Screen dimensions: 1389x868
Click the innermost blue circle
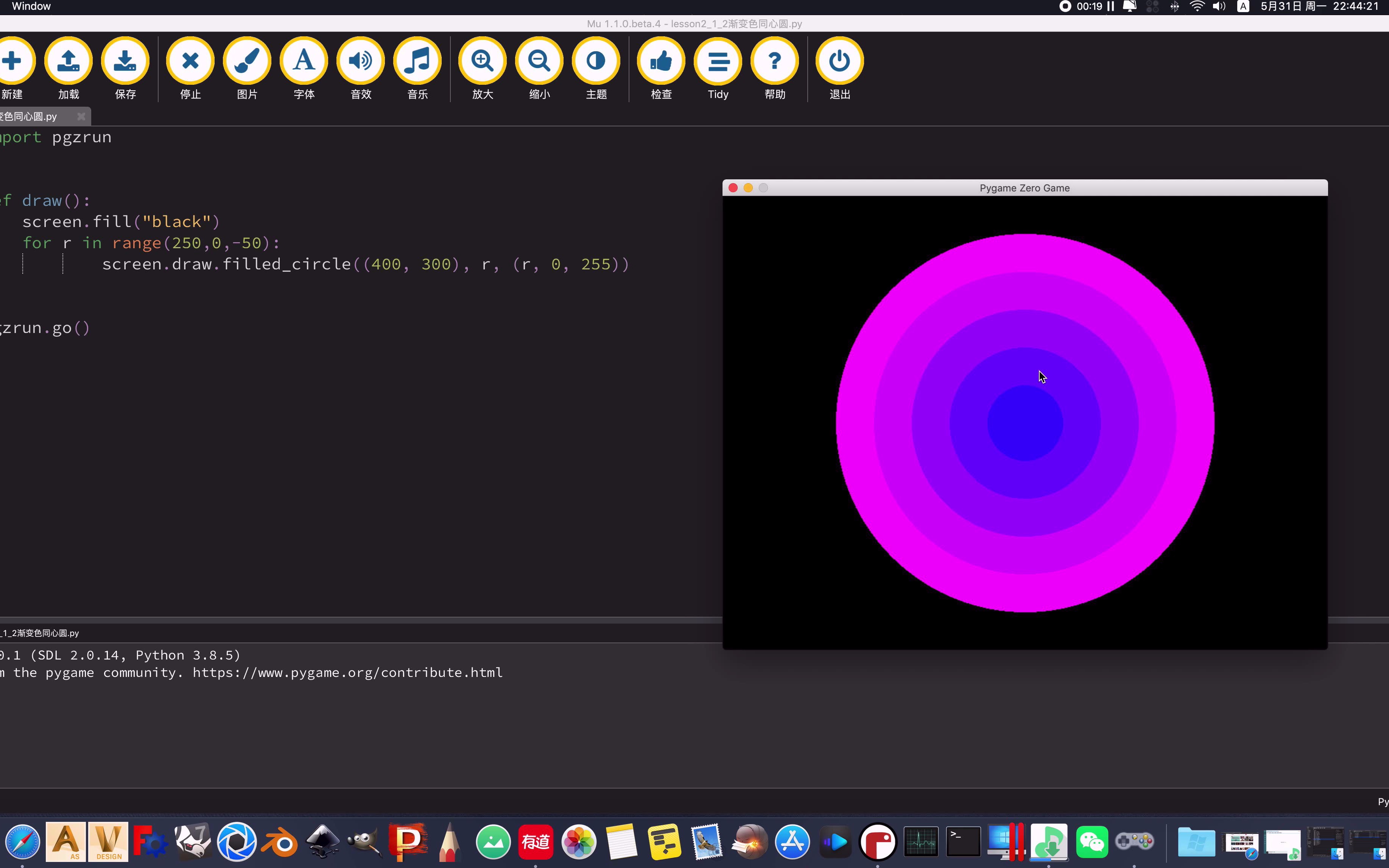[x=1025, y=423]
